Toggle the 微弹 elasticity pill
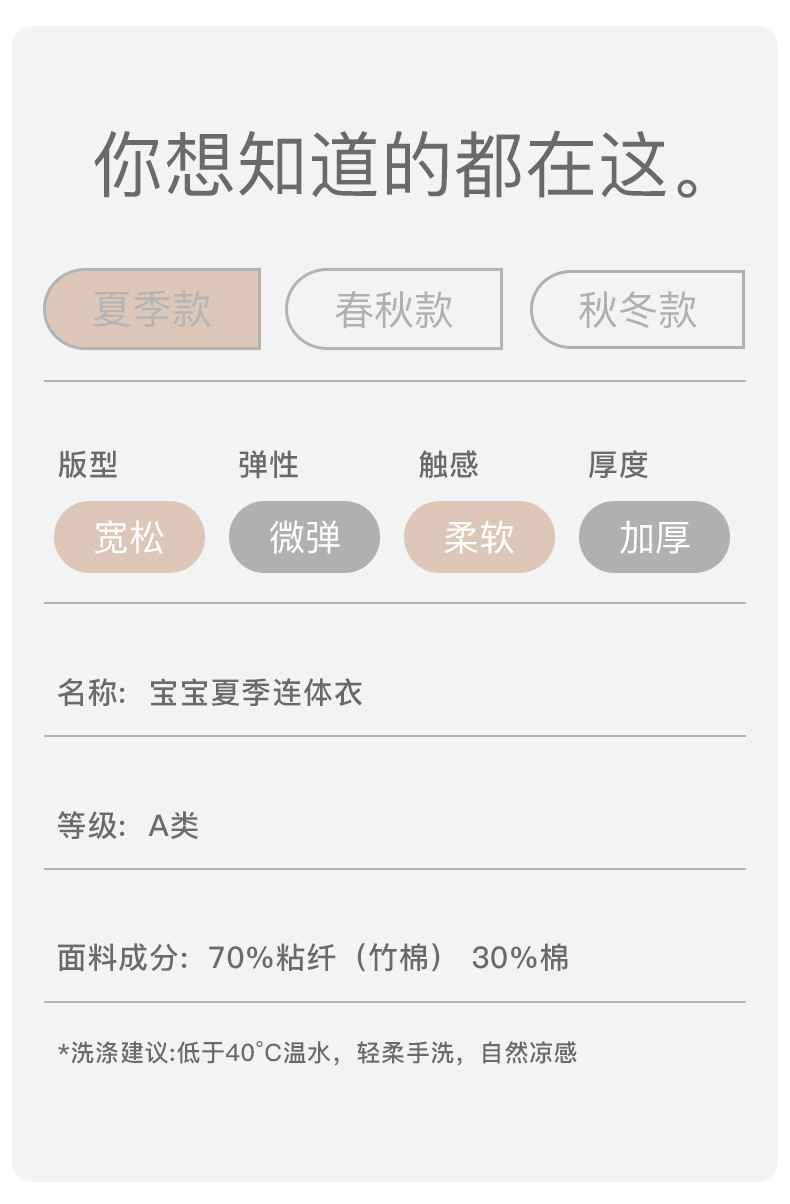The height and width of the screenshot is (1204, 790). pyautogui.click(x=304, y=537)
